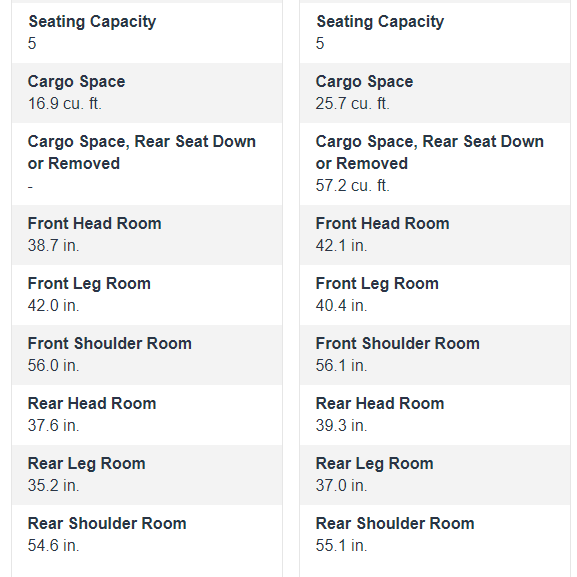Click the 57.2 cu. ft. value
Image resolution: width=577 pixels, height=577 pixels.
pyautogui.click(x=353, y=185)
